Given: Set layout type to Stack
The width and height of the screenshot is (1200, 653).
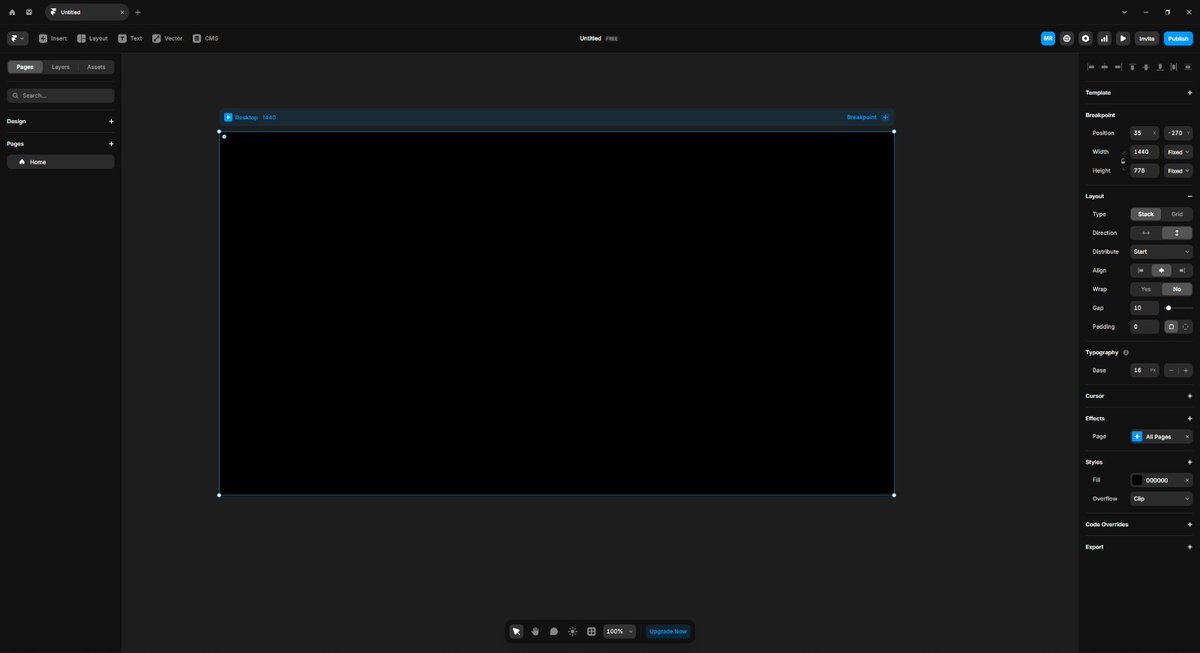Looking at the screenshot, I should (x=1146, y=214).
